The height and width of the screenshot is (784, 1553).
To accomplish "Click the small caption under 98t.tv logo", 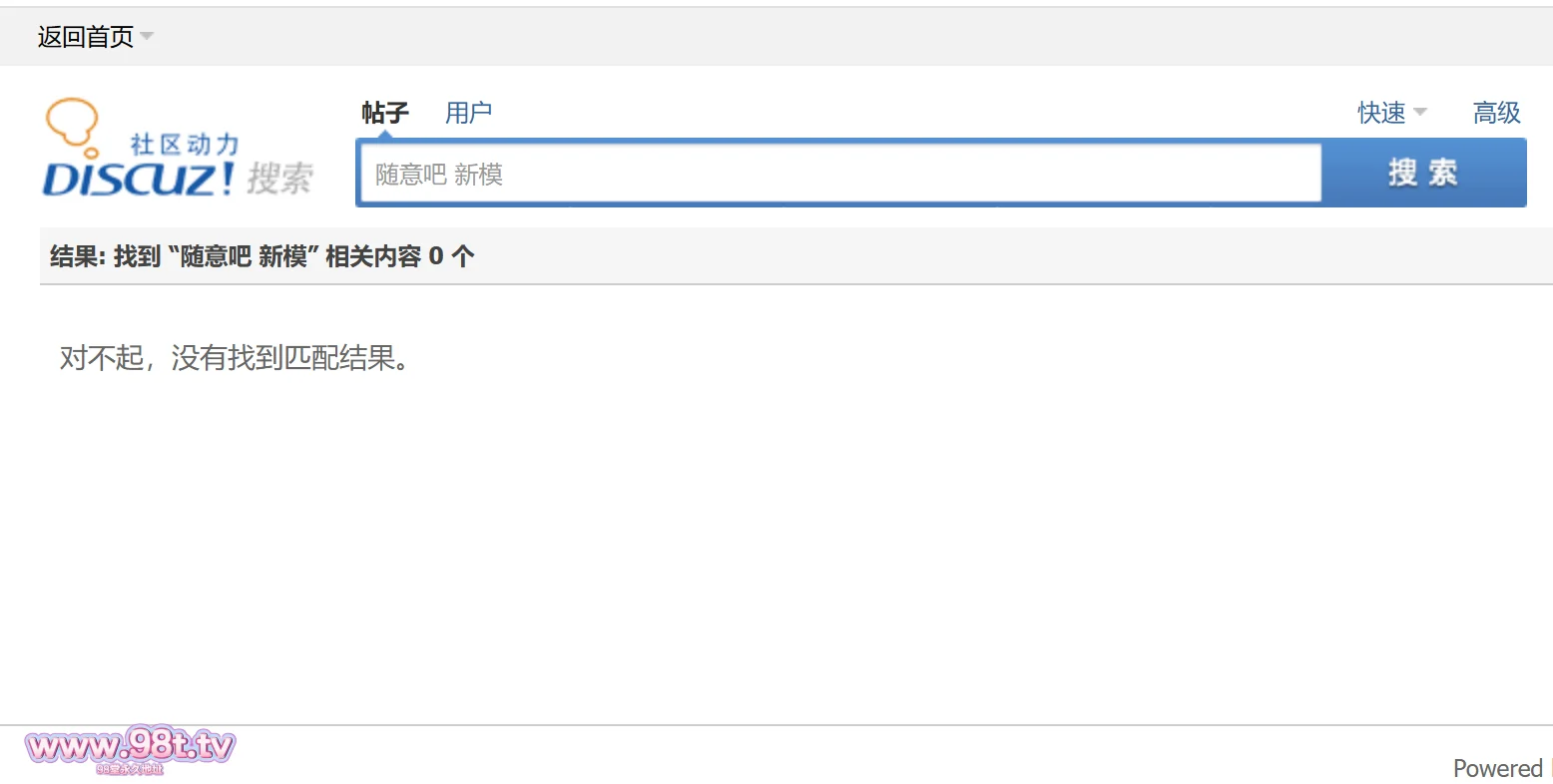I will pos(130,769).
